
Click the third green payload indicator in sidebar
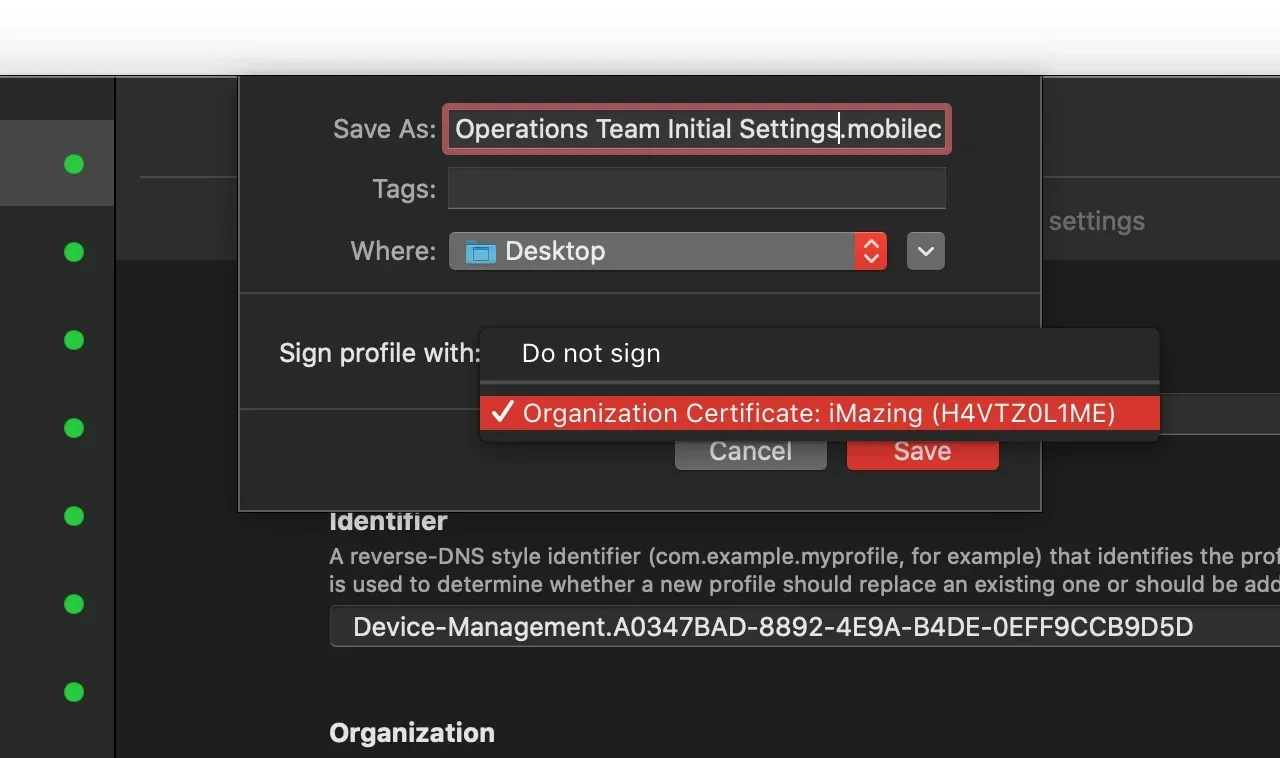click(x=73, y=339)
